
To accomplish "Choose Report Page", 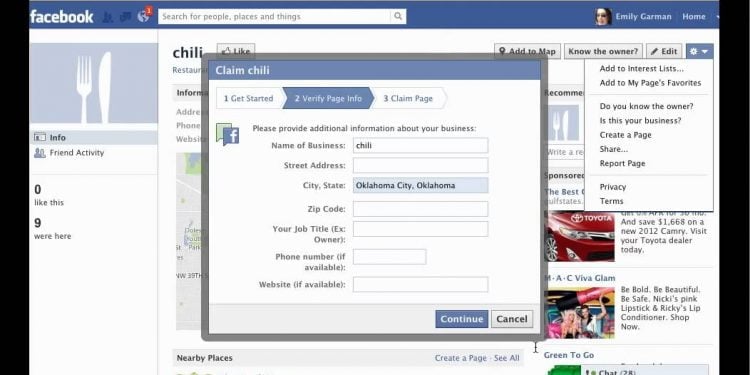I will pos(622,164).
